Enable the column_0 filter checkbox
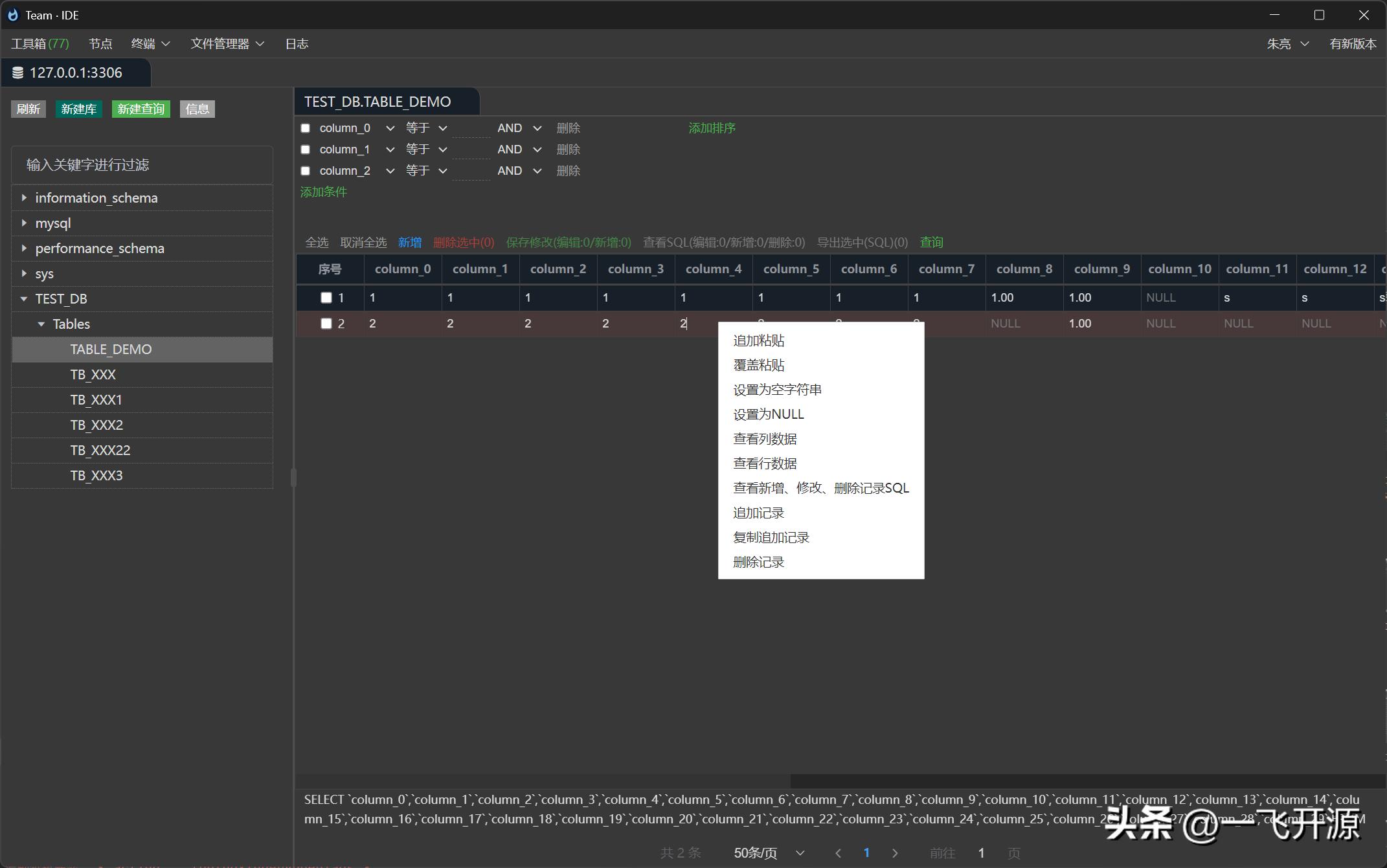The image size is (1387, 868). point(306,128)
